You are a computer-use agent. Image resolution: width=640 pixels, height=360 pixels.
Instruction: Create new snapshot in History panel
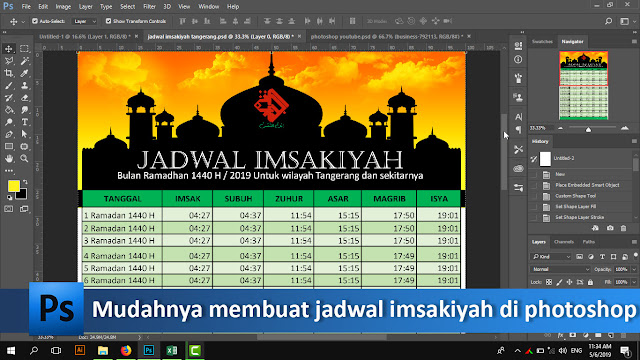[x=610, y=228]
